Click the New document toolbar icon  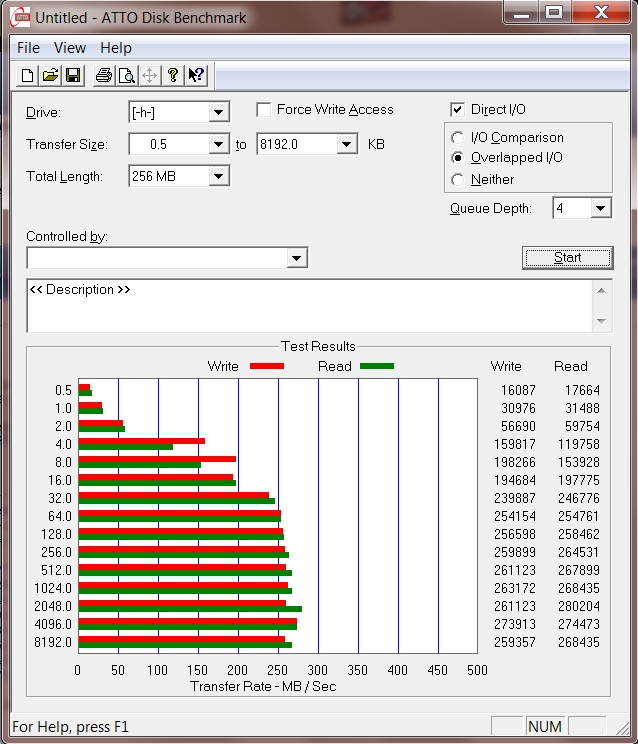[28, 75]
